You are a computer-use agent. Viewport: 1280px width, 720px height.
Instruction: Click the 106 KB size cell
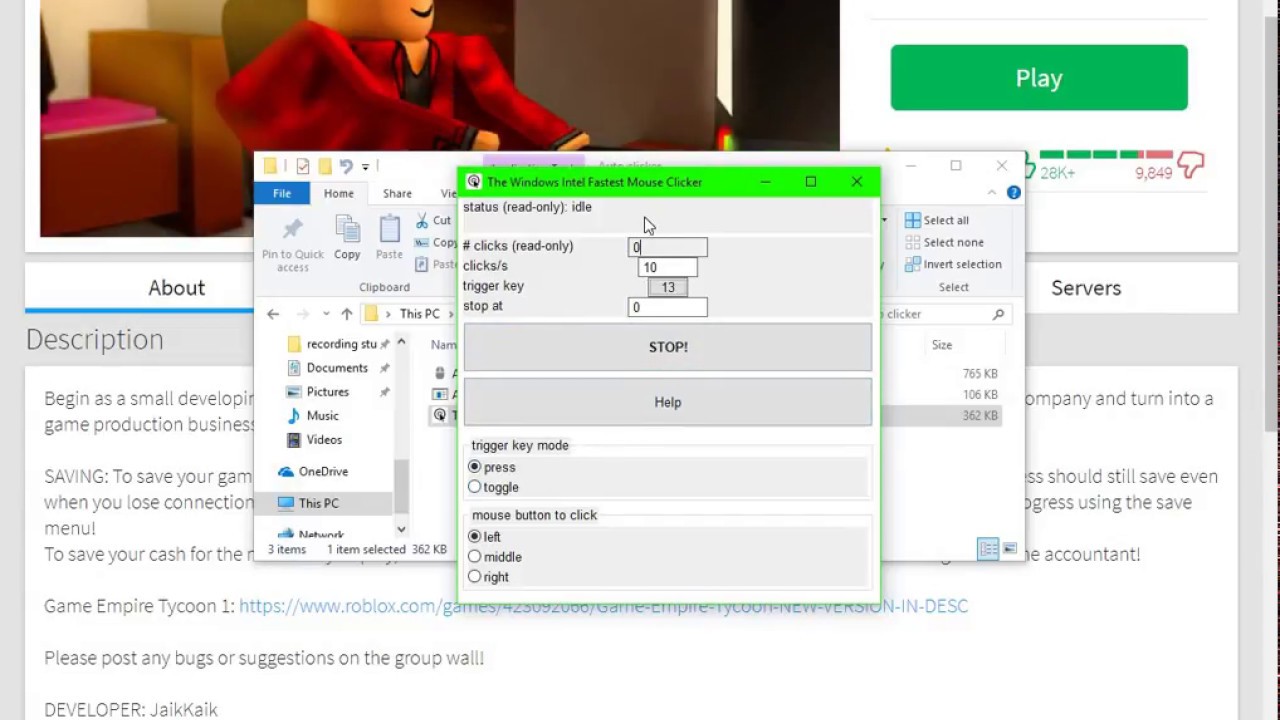[x=980, y=394]
